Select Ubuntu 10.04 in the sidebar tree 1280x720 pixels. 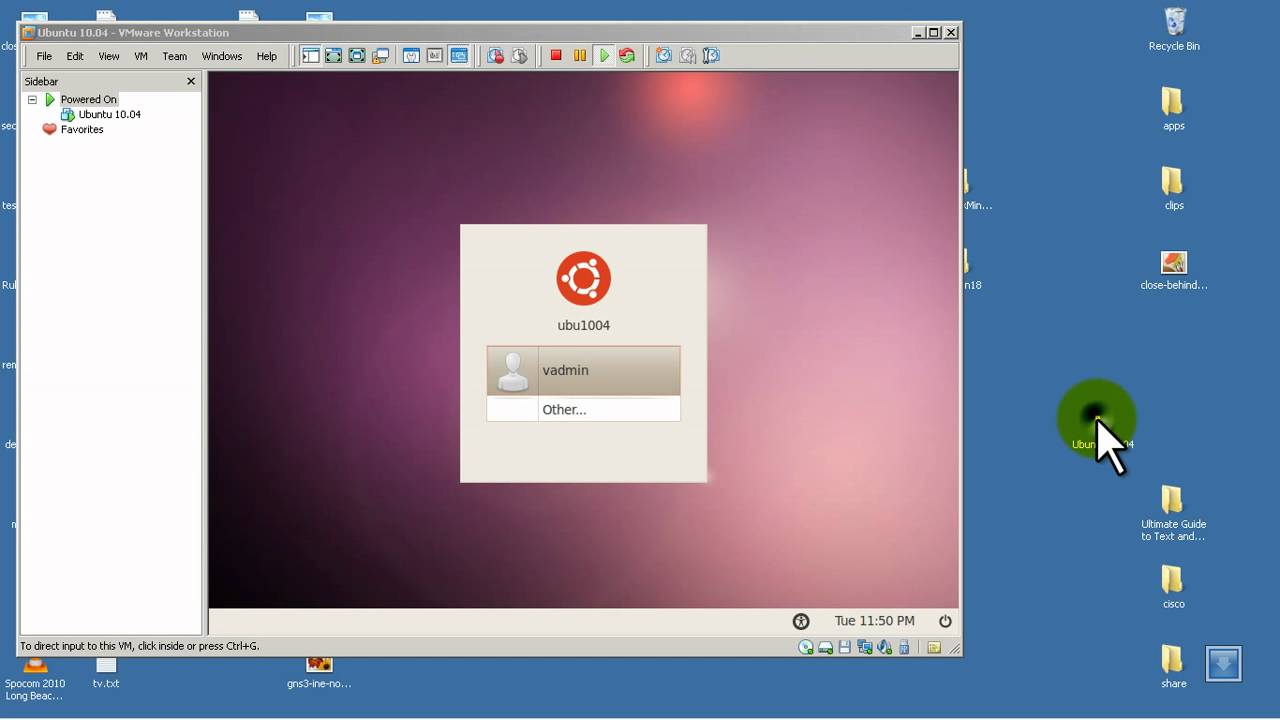[109, 114]
